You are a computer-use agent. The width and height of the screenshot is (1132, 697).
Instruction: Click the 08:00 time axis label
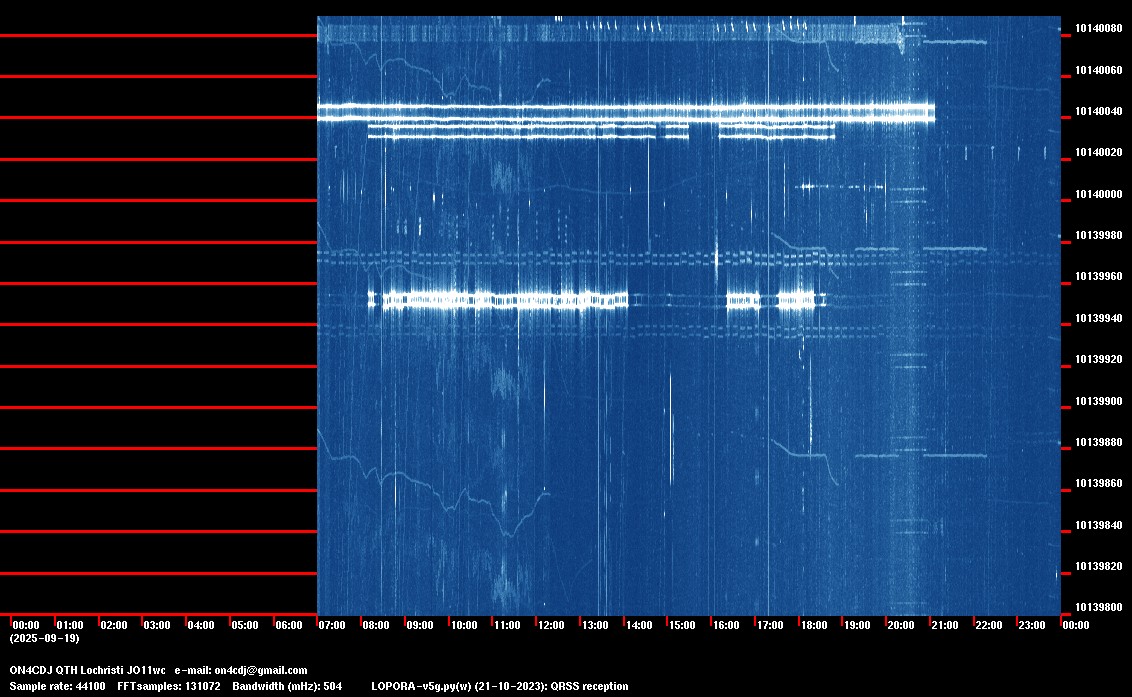coord(375,625)
